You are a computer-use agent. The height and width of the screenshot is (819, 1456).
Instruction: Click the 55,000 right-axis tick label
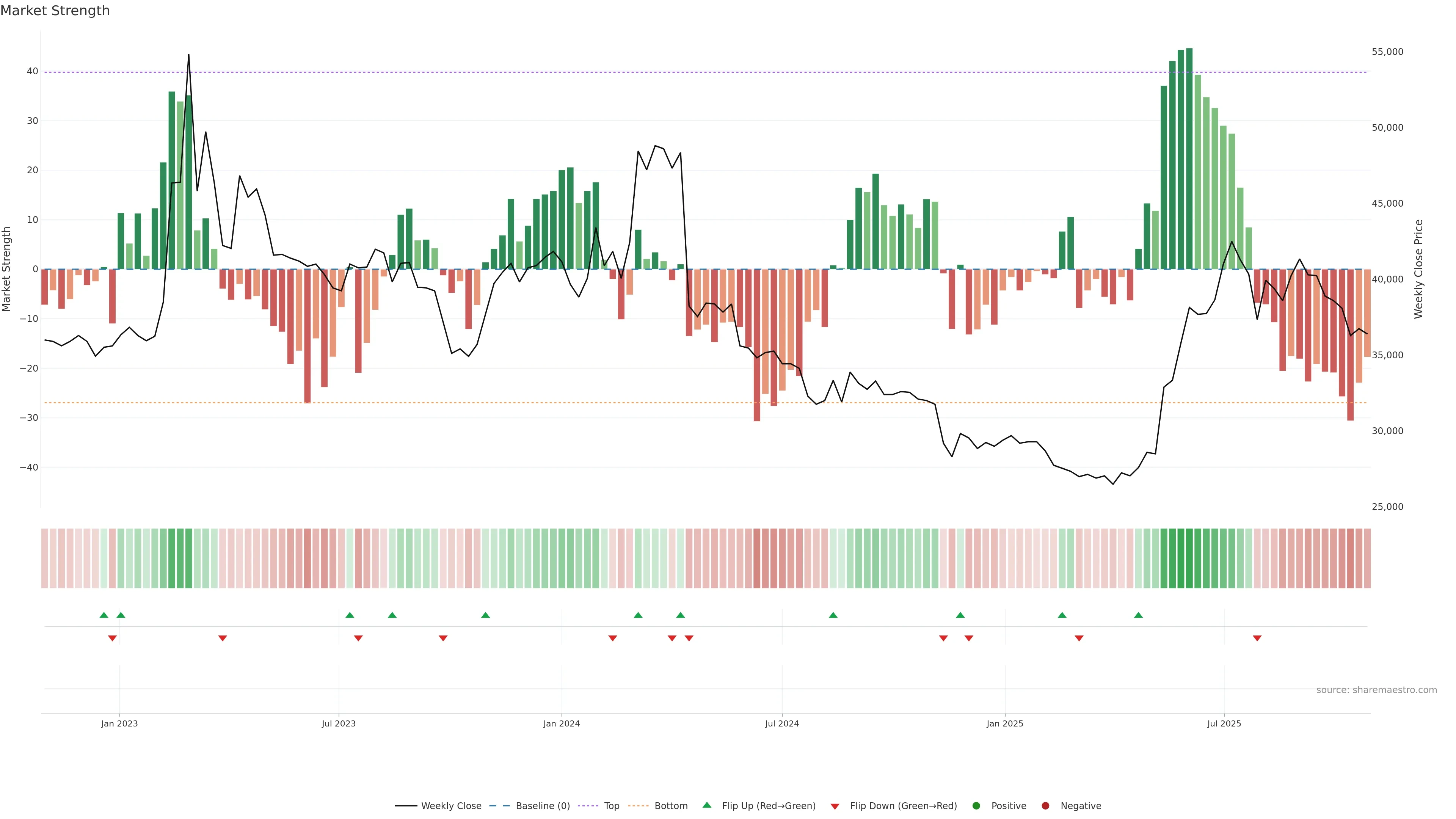click(x=1387, y=52)
